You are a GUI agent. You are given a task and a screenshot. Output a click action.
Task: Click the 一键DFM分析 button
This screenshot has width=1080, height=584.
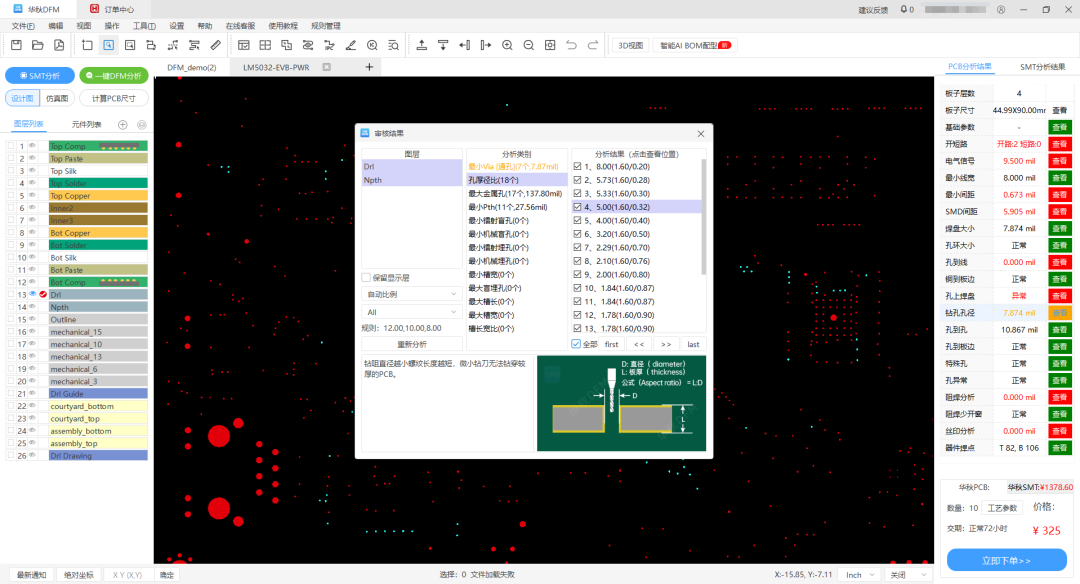coord(114,76)
